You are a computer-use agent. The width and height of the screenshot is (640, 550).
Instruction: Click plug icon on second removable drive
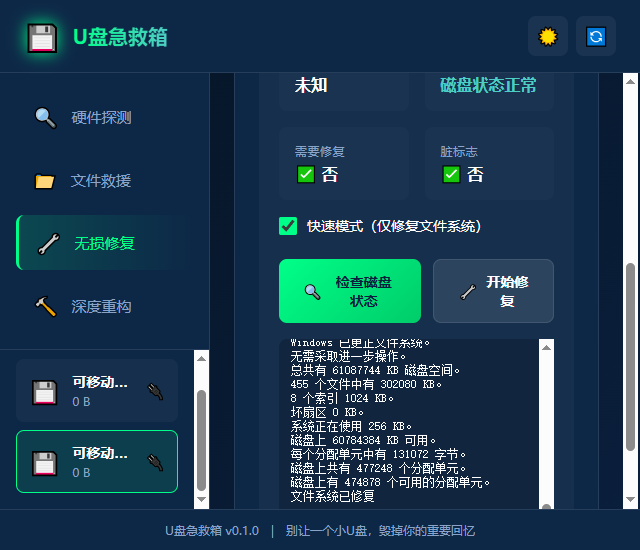[155, 462]
